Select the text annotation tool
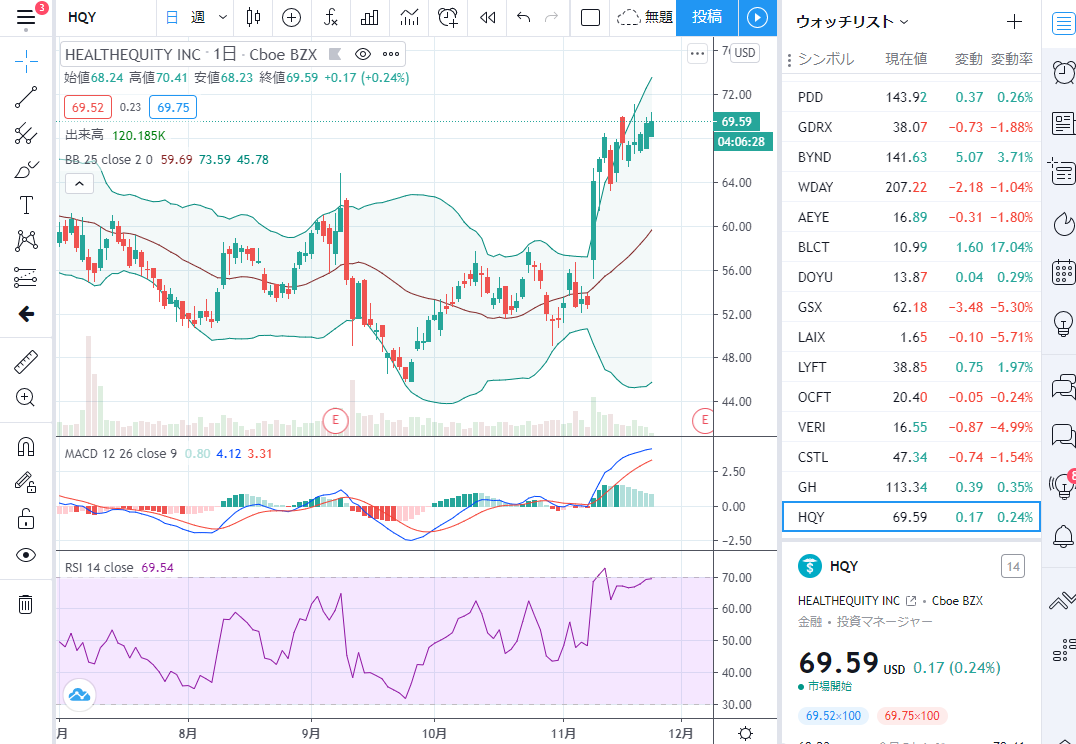The width and height of the screenshot is (1076, 744). pyautogui.click(x=26, y=205)
